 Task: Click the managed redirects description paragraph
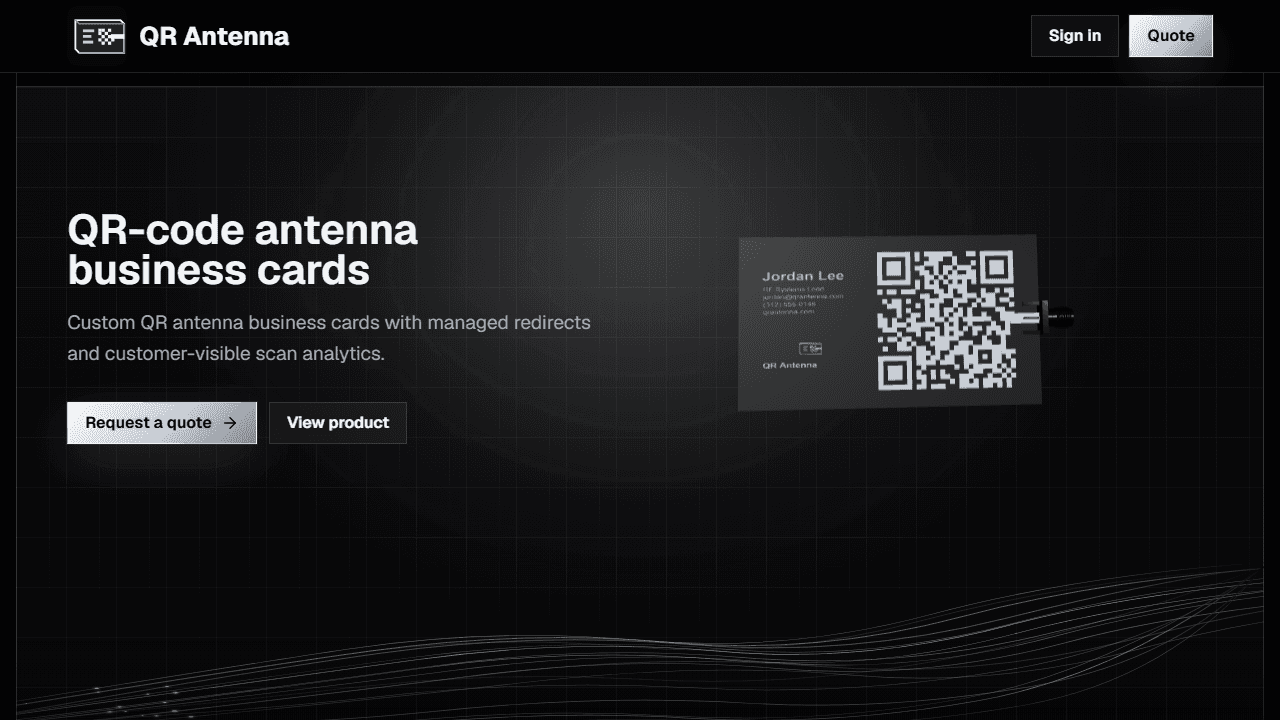tap(329, 338)
